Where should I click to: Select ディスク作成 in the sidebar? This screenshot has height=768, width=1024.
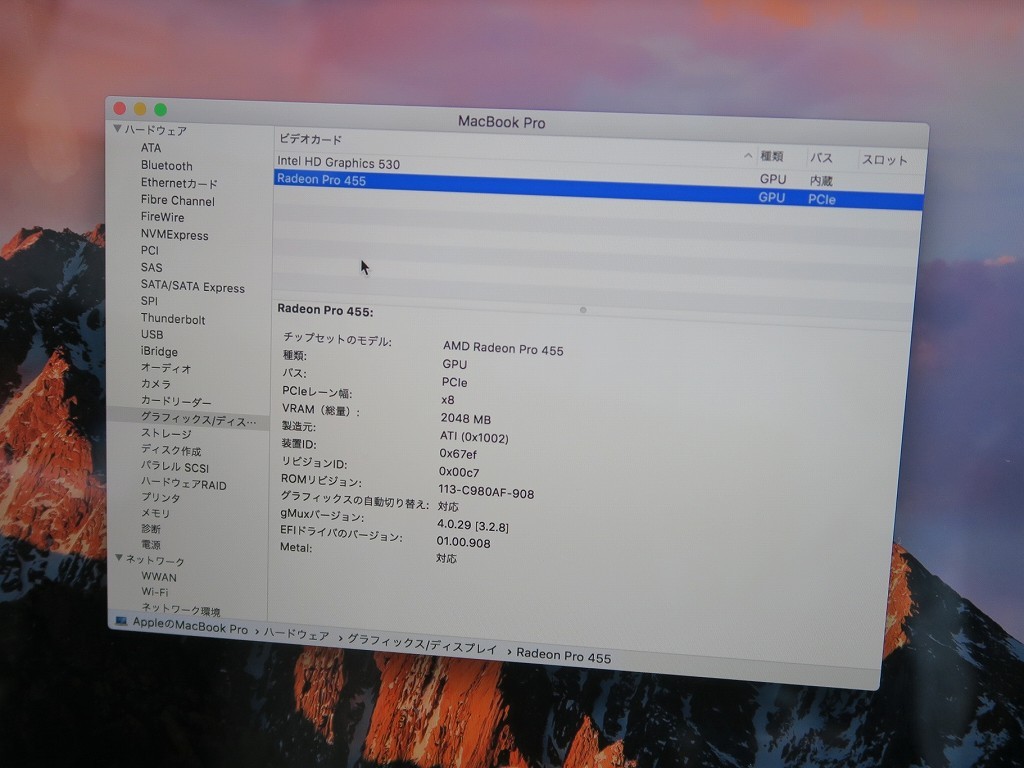point(172,450)
